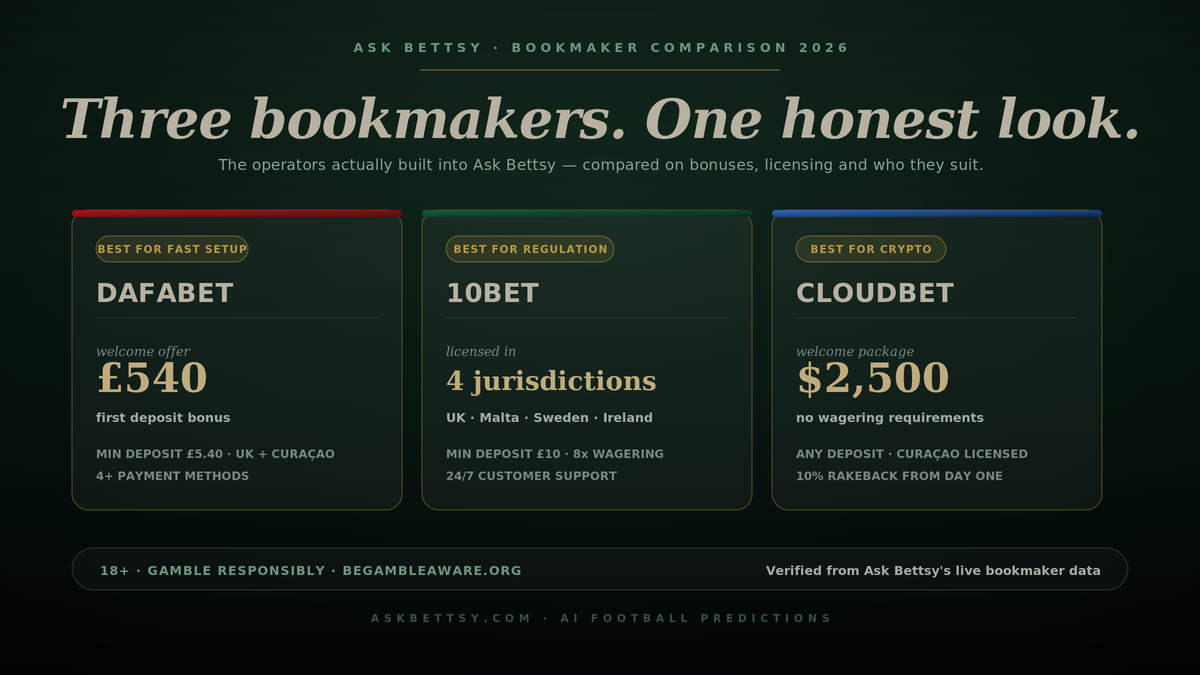Click '4+ PAYMENT METHODS' line
Image resolution: width=1200 pixels, height=675 pixels.
click(173, 476)
